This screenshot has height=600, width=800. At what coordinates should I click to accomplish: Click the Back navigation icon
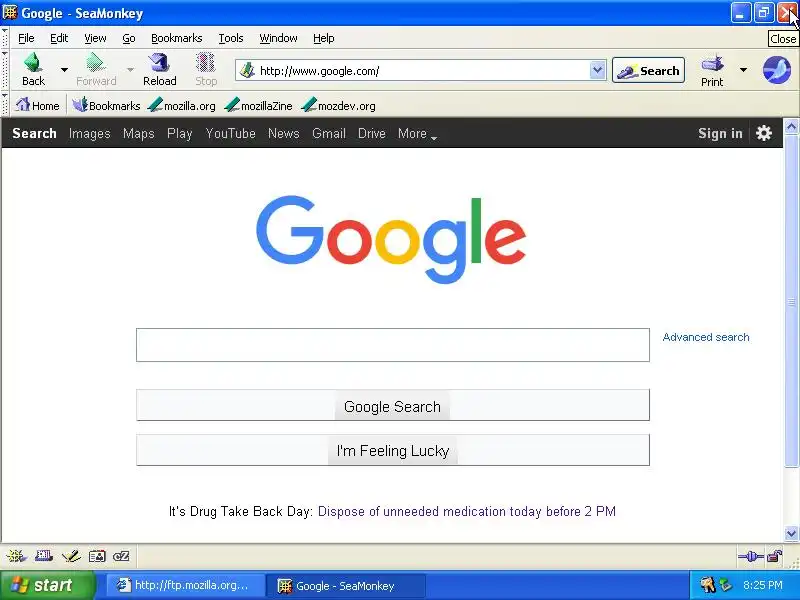coord(33,63)
